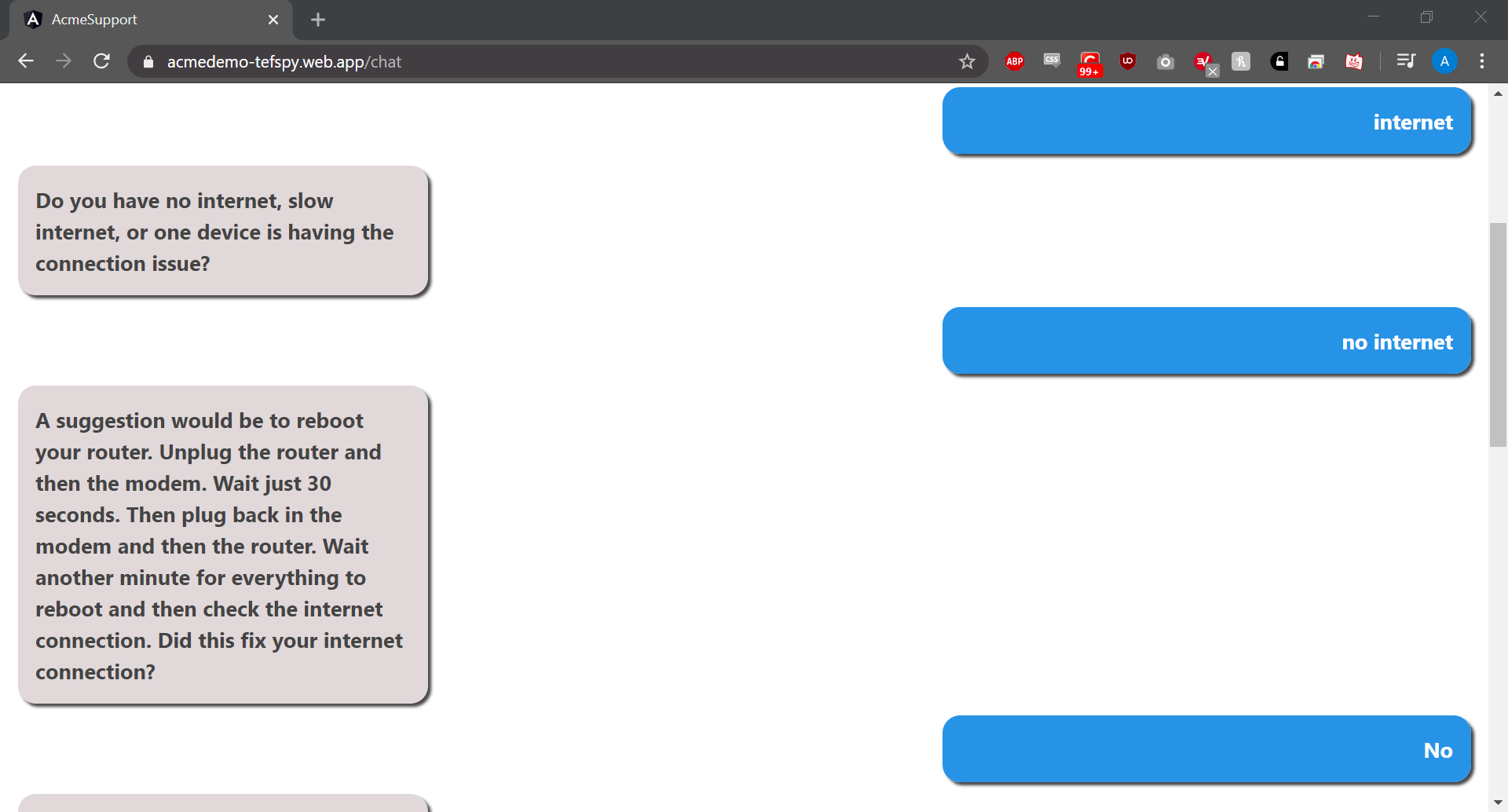Click the scrollbar down arrow
Screen dimensions: 1508x812
pos(1498,803)
